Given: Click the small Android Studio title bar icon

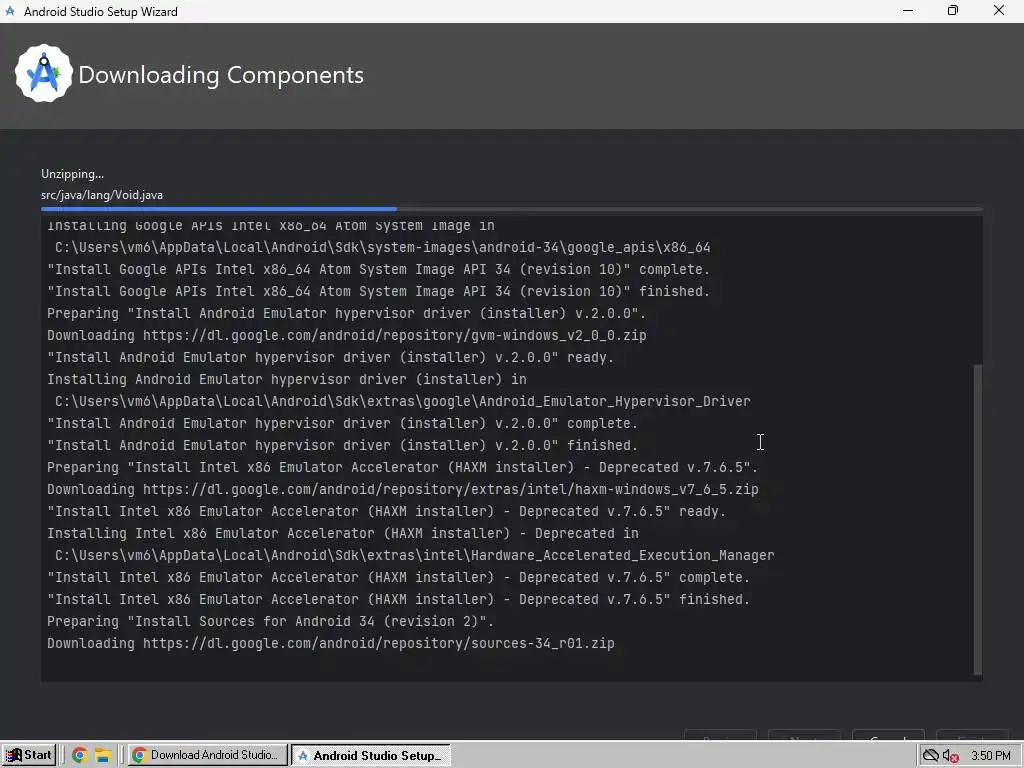Looking at the screenshot, I should pos(10,11).
